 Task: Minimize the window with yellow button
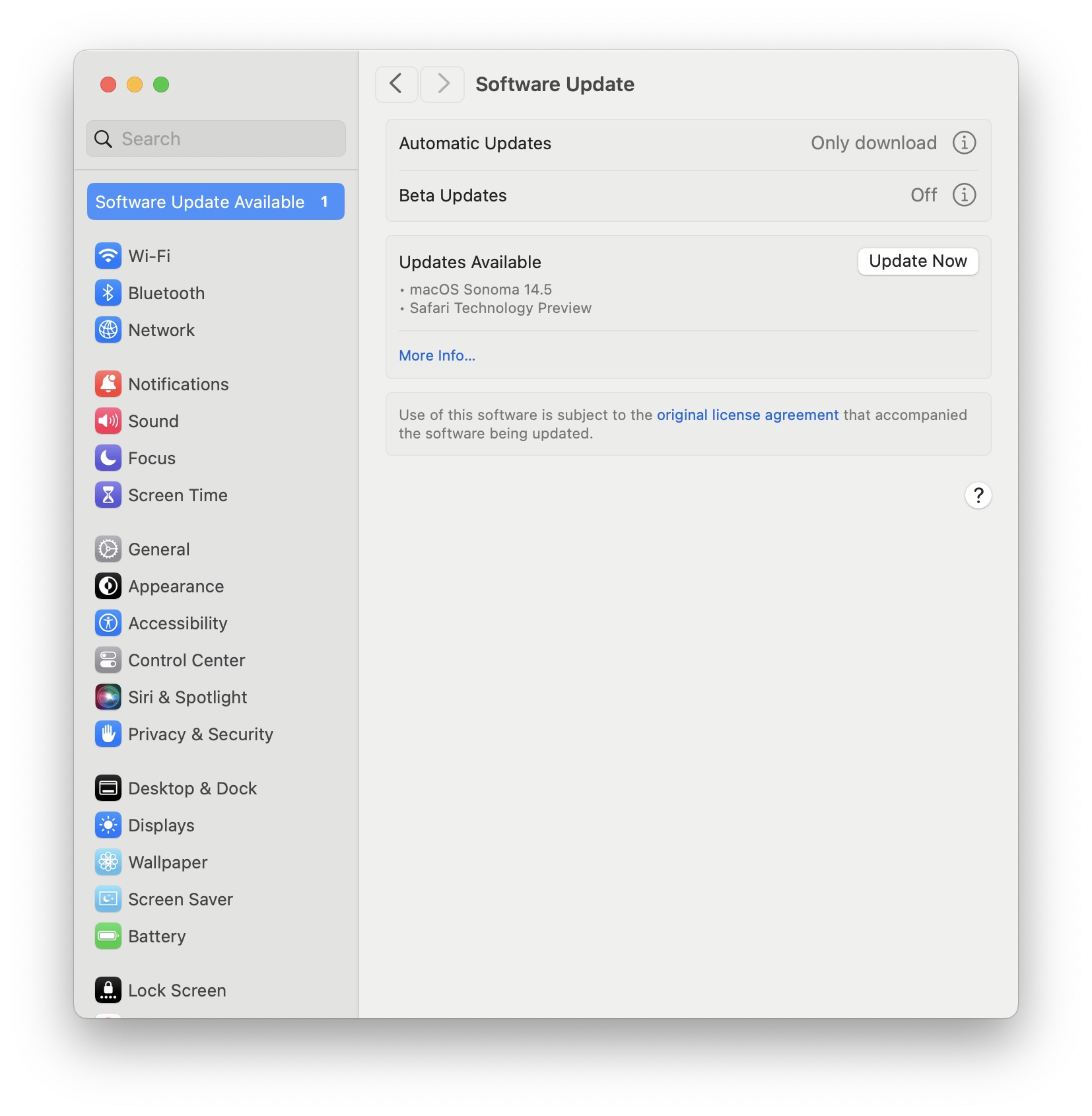coord(135,85)
